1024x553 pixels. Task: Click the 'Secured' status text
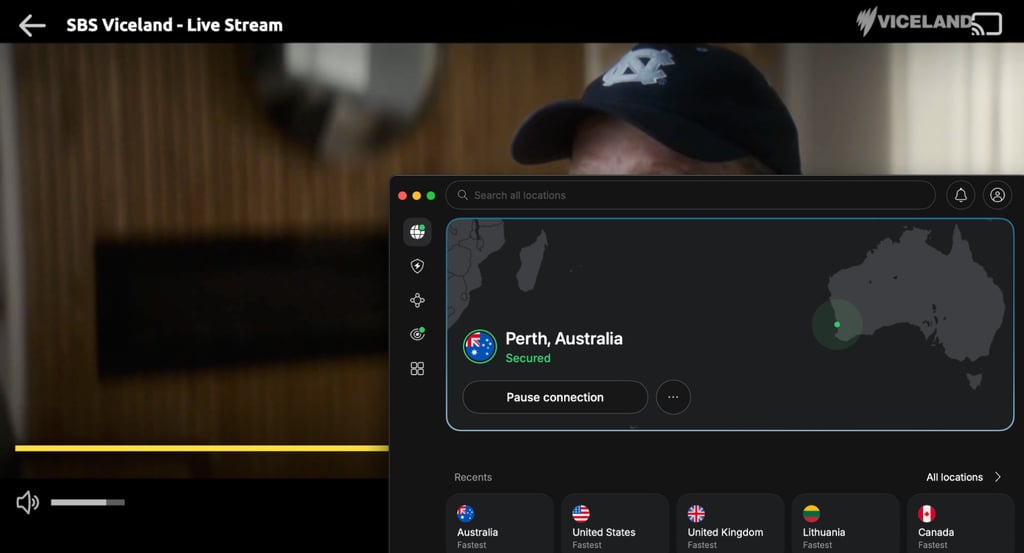click(528, 358)
